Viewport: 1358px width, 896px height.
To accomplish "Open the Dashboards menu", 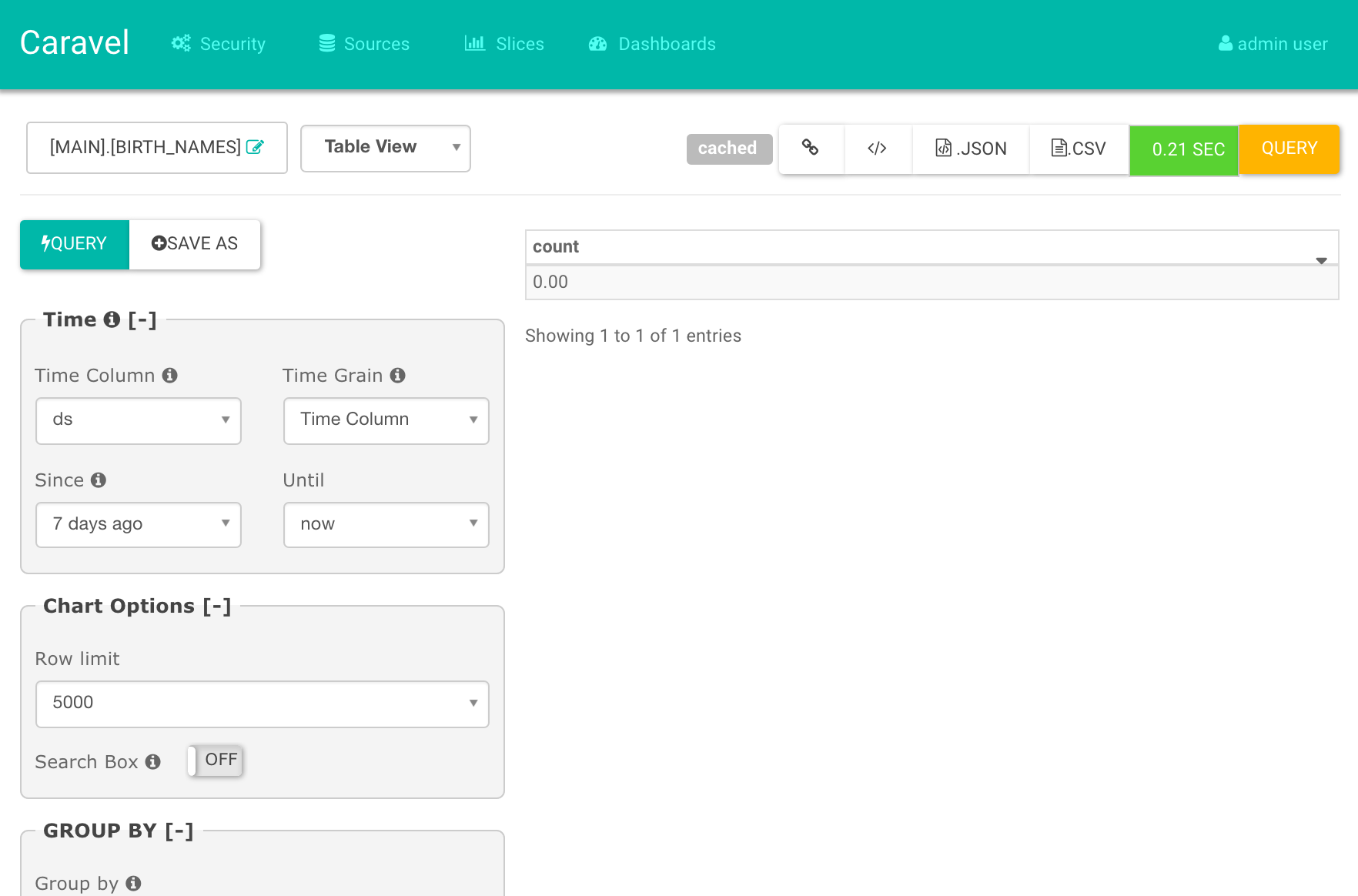I will (653, 44).
